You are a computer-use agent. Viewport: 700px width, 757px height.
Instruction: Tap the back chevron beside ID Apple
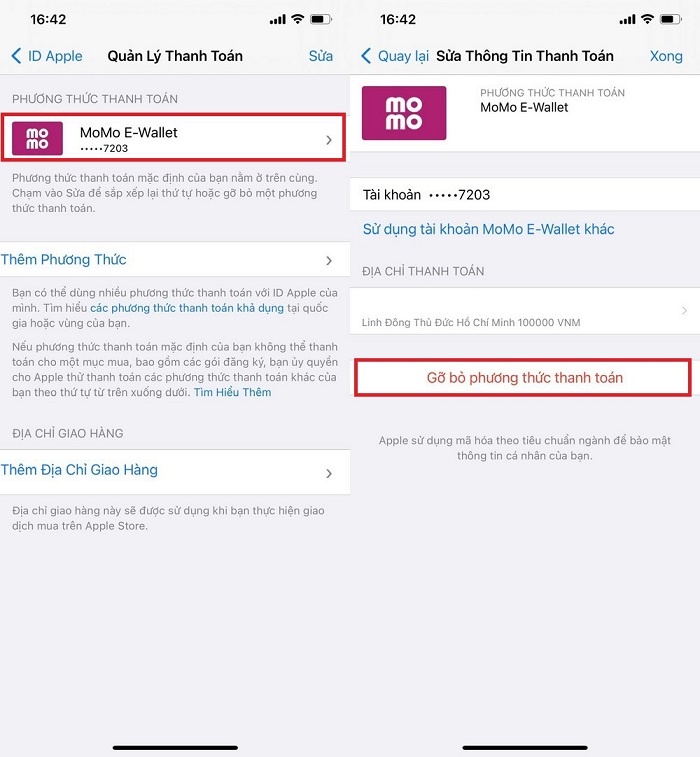pyautogui.click(x=16, y=56)
